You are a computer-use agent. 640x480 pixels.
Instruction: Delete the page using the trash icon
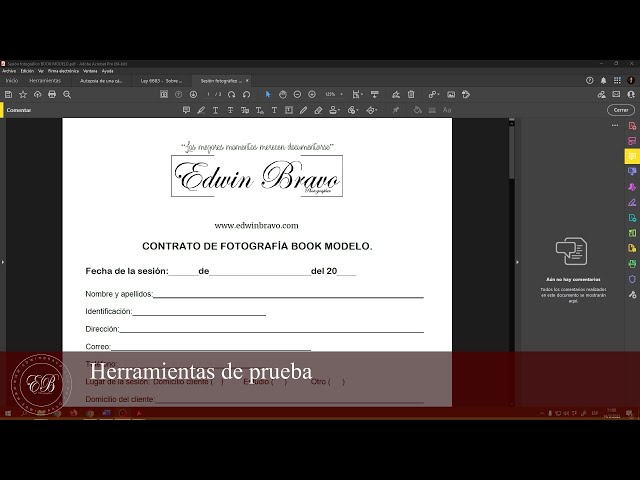coord(411,95)
